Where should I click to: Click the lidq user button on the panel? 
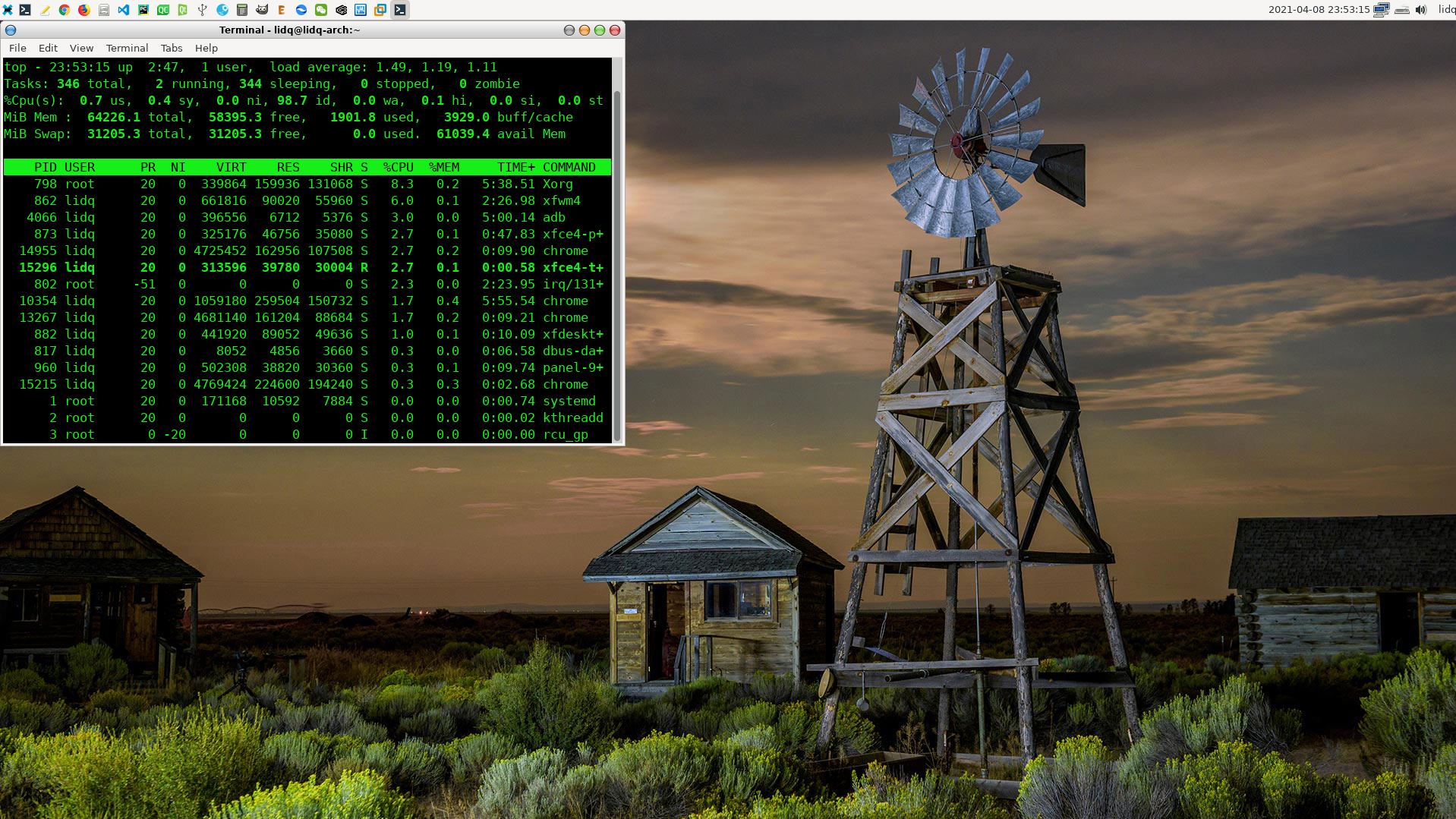1446,10
